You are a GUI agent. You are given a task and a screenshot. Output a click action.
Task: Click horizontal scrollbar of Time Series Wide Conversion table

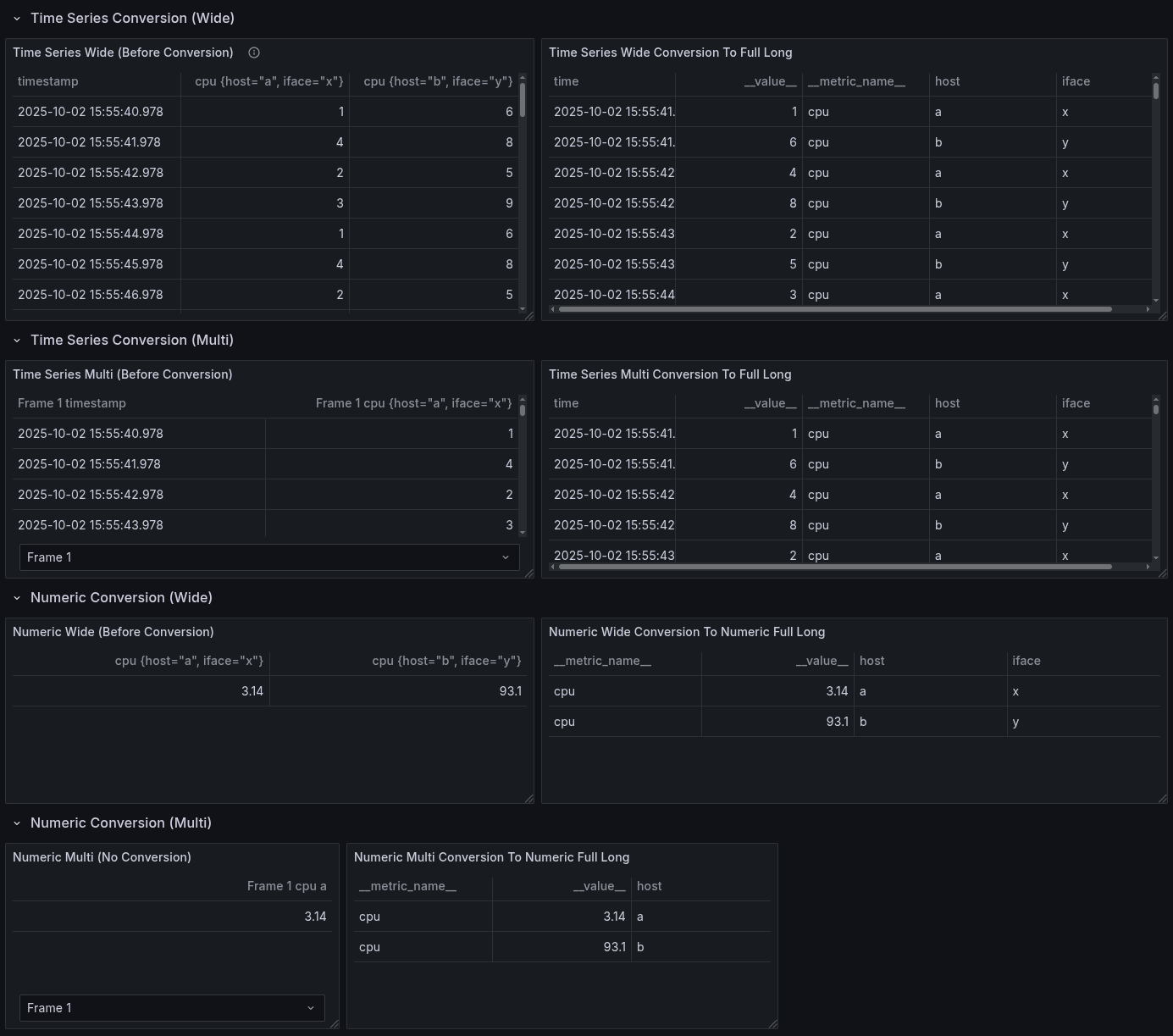click(x=834, y=309)
